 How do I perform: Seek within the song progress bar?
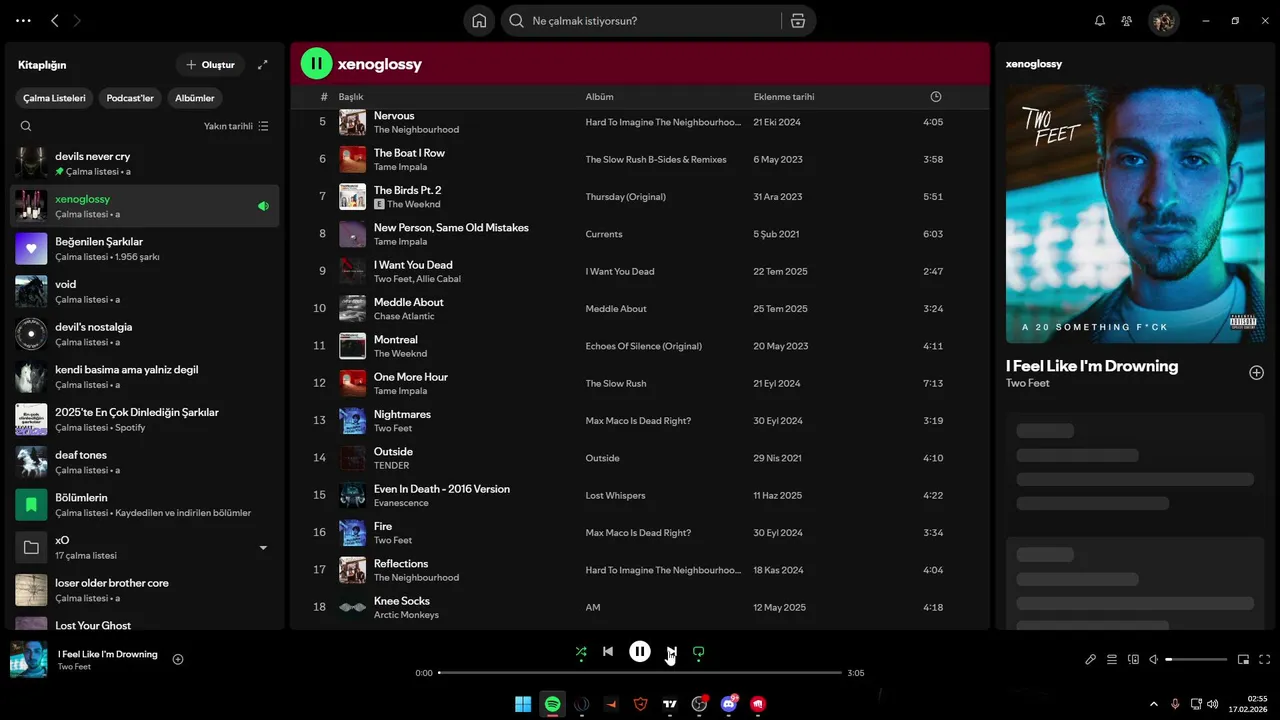coord(640,673)
